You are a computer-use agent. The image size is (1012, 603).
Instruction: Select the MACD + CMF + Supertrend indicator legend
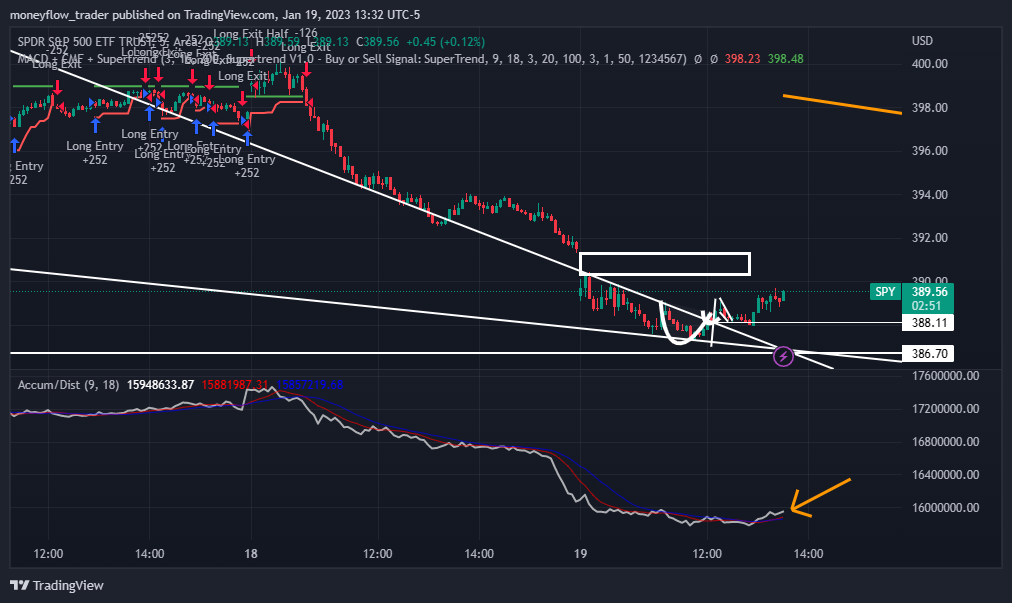(x=352, y=59)
